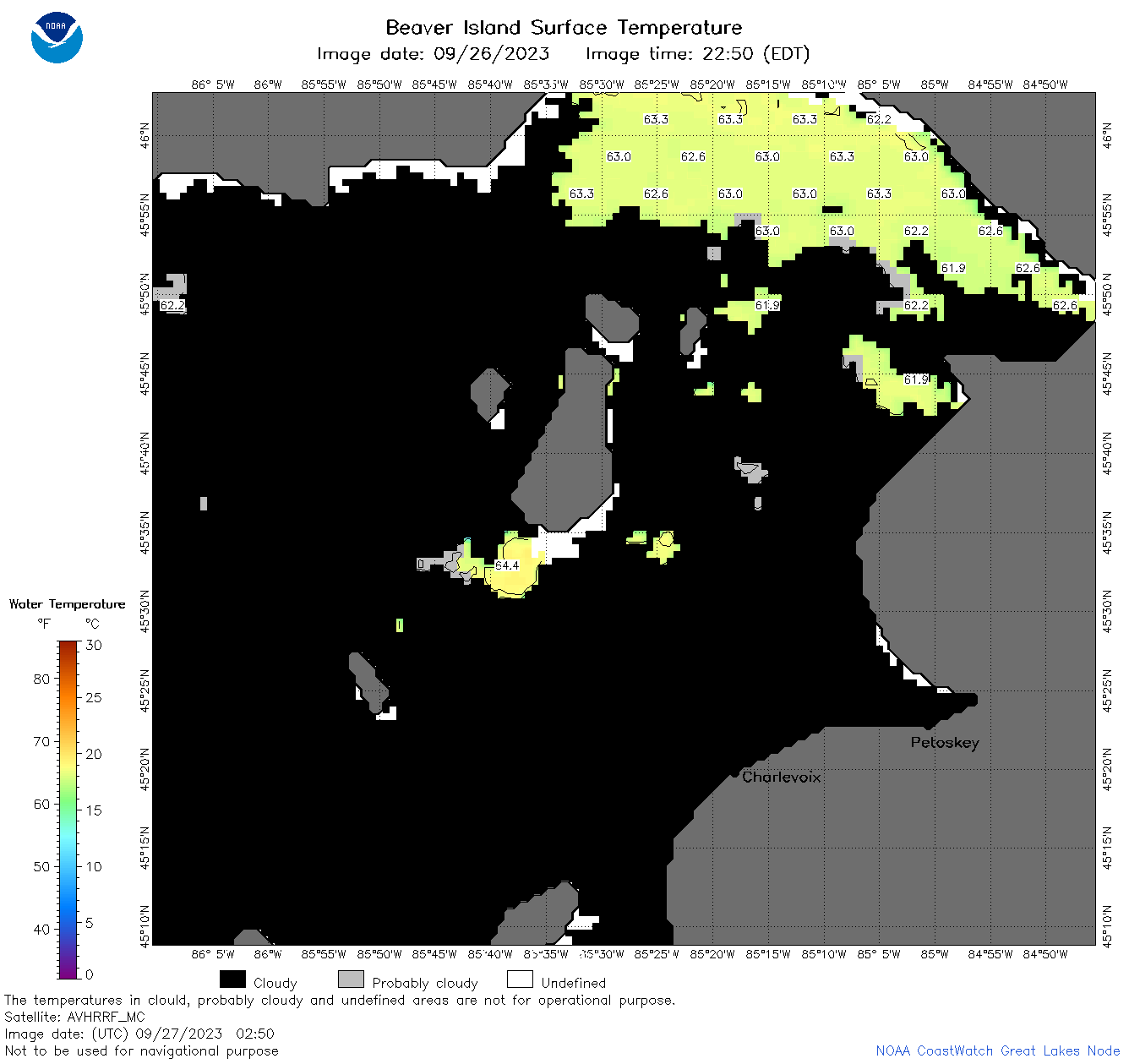Click the Water Temperature color scale bar
The width and height of the screenshot is (1129, 1064).
(x=68, y=810)
